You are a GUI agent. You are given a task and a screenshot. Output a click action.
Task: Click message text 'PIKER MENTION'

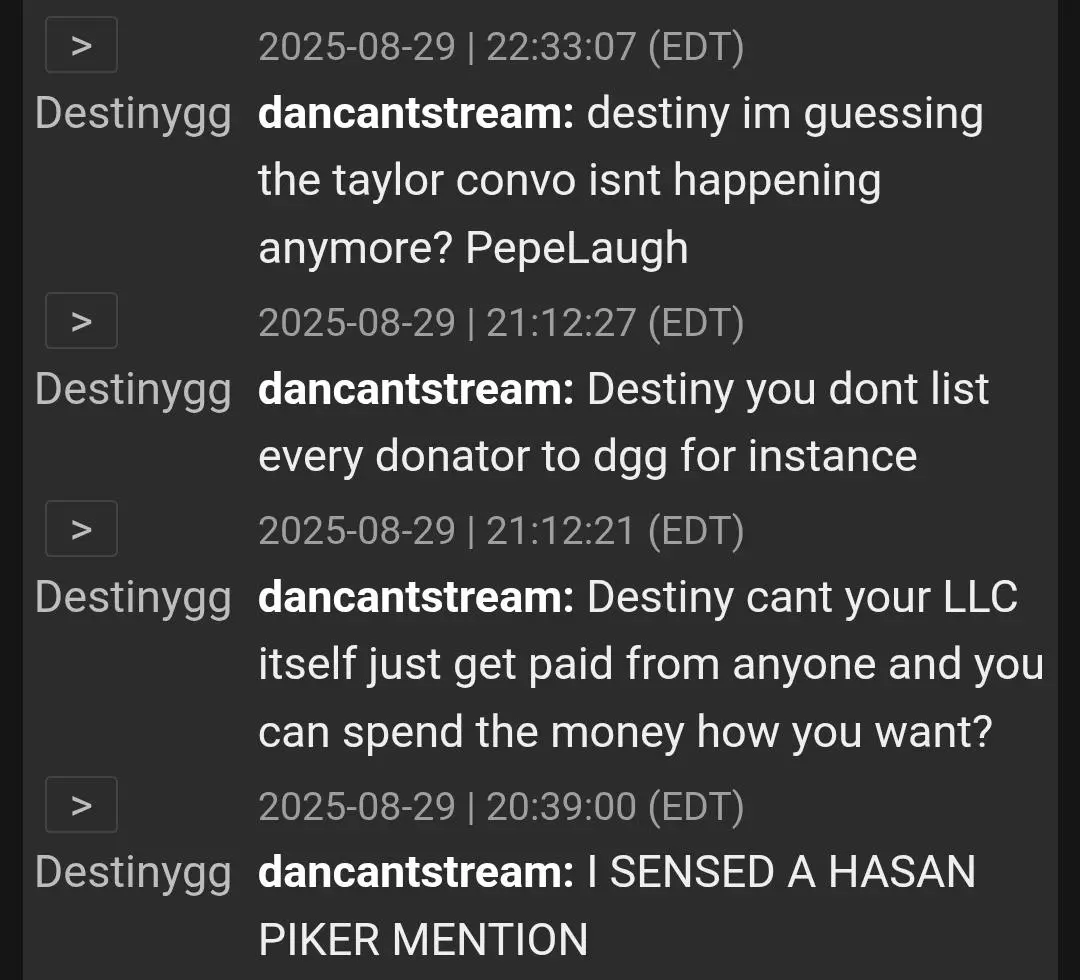click(423, 939)
